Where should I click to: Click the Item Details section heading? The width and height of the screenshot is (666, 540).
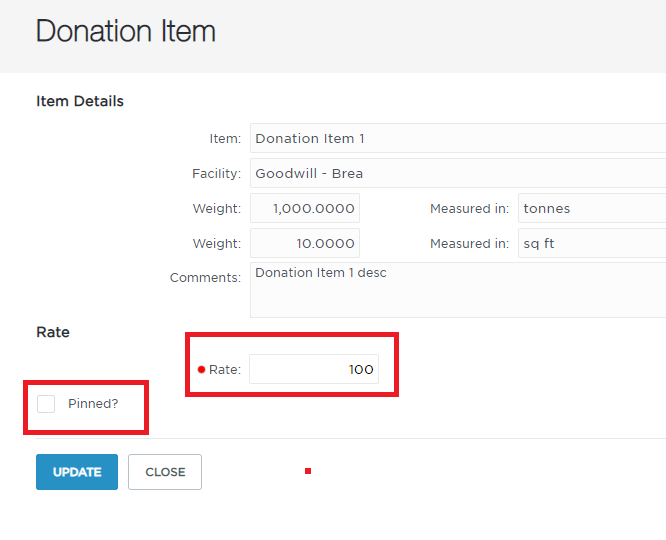point(80,101)
